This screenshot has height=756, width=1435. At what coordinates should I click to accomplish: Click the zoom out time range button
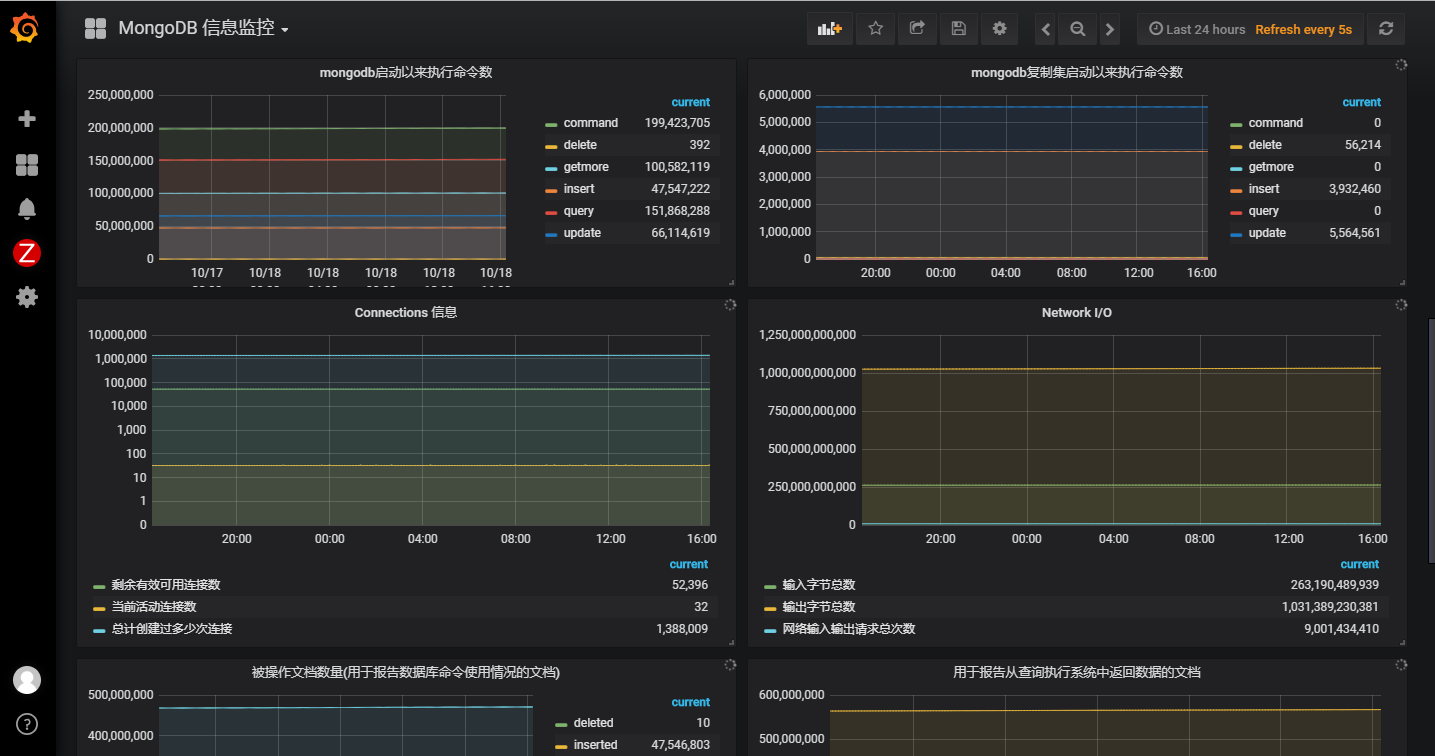coord(1078,29)
